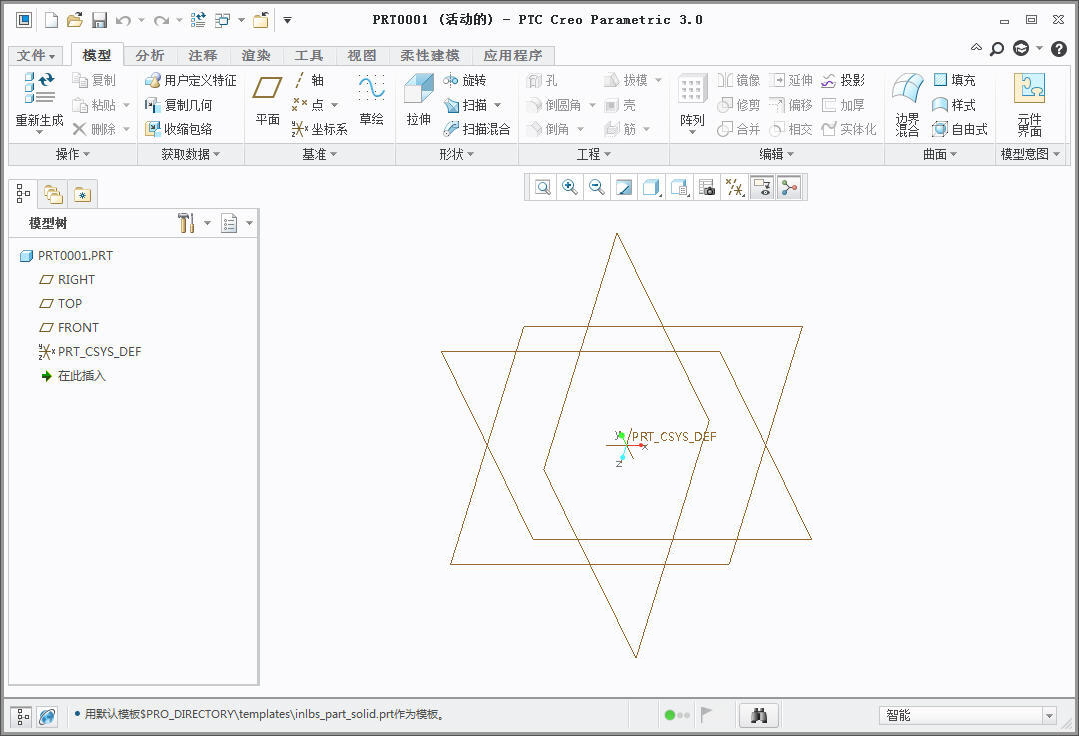
Task: Click the Refit zoom icon in graphics toolbar
Action: pos(543,187)
